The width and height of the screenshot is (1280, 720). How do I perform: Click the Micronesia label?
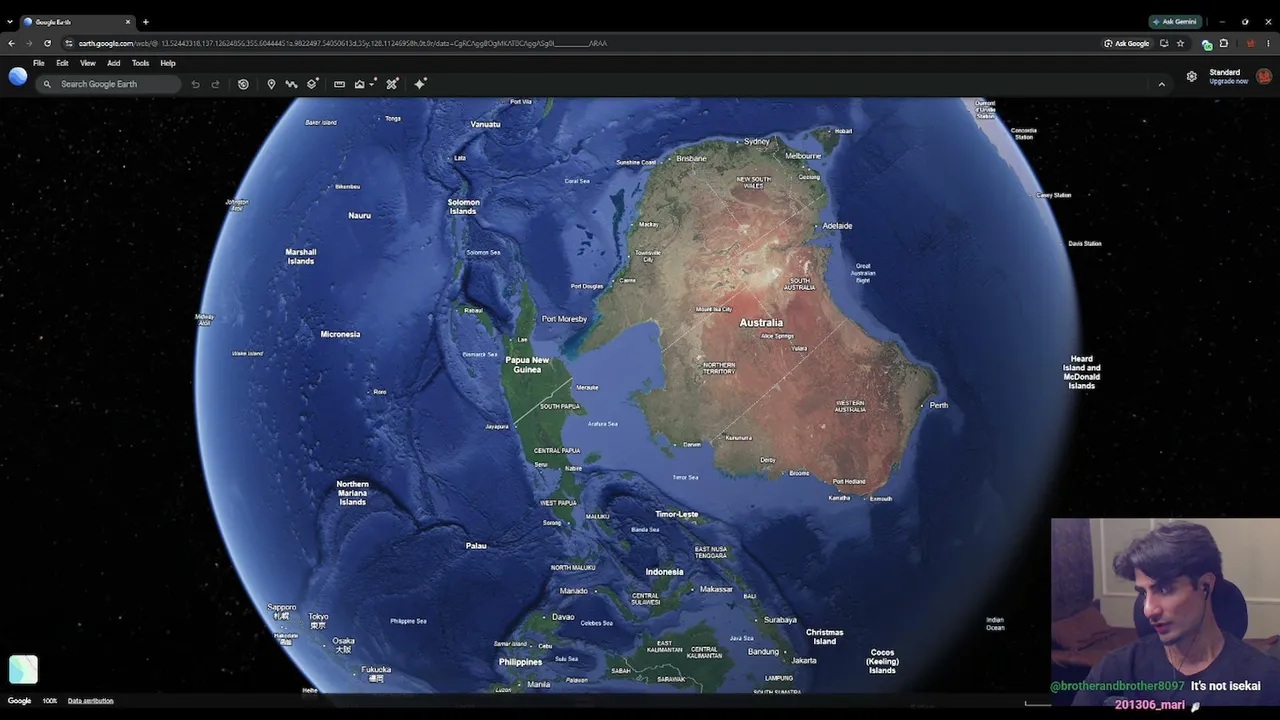coord(340,334)
